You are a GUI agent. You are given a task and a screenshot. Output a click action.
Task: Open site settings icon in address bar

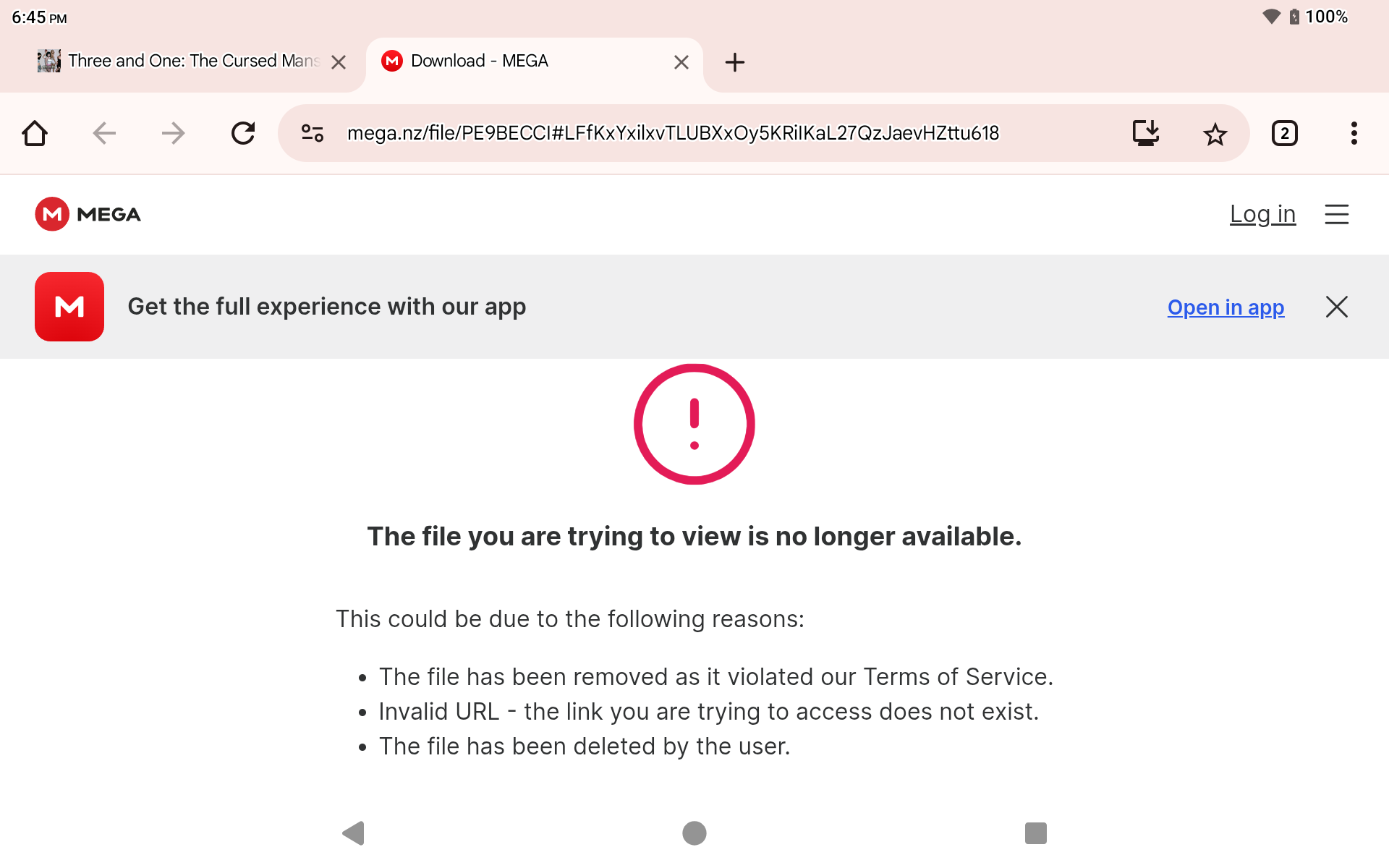click(313, 134)
